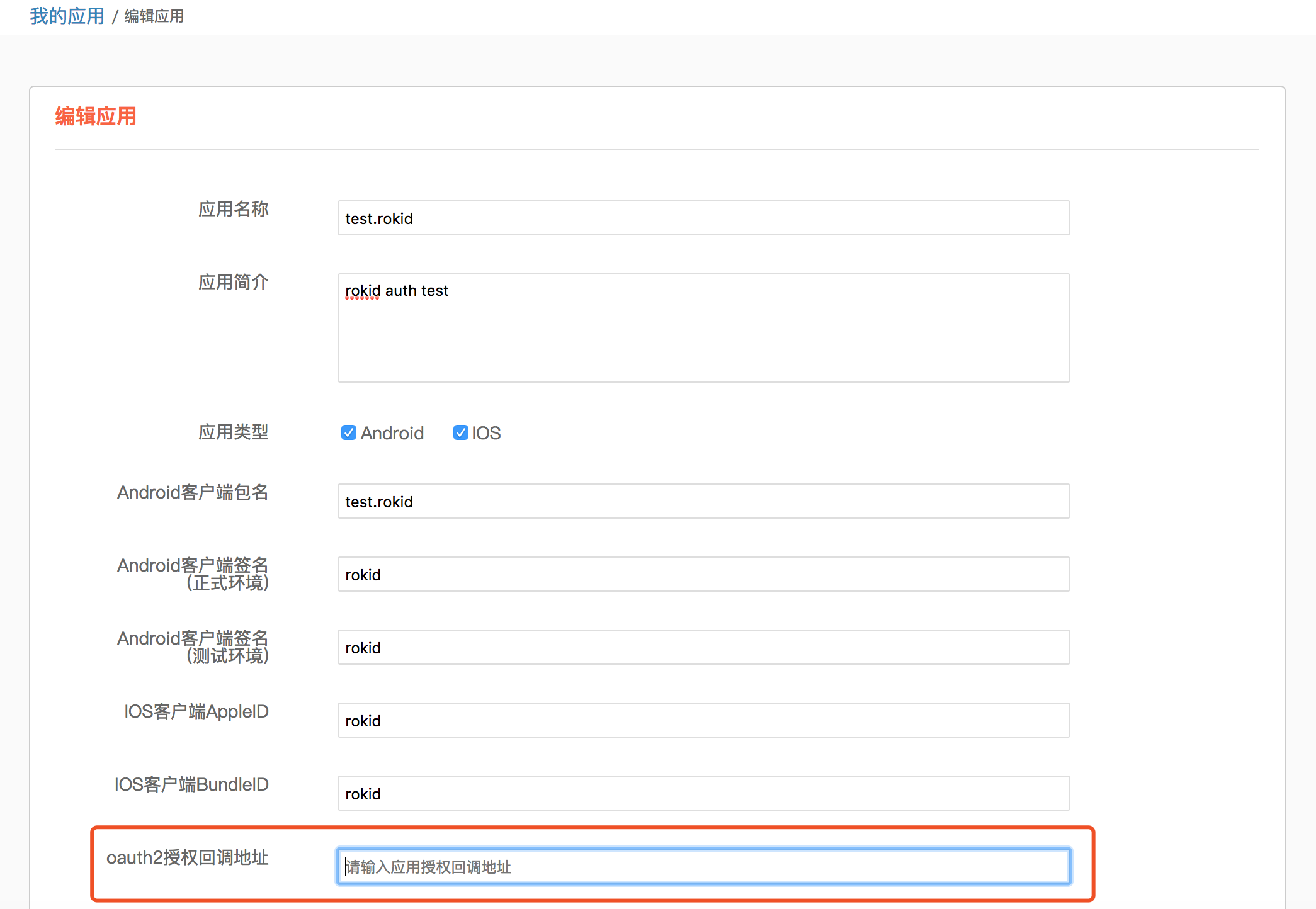Toggle the Android checkbox

click(348, 432)
